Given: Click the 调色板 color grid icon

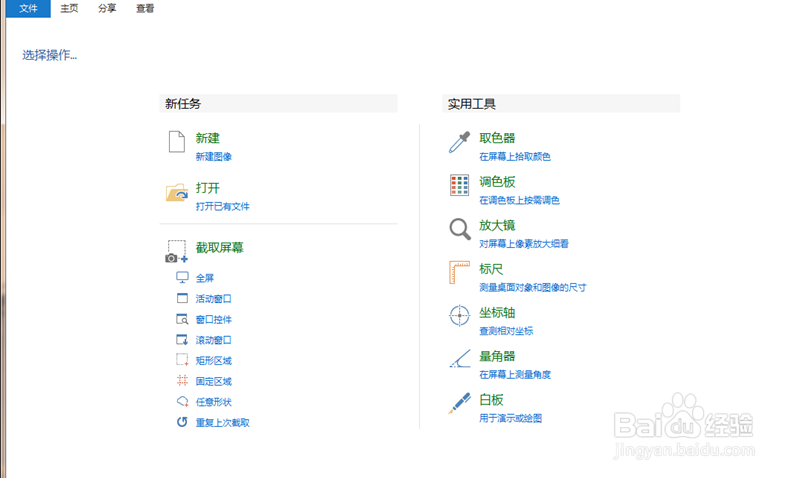Looking at the screenshot, I should [459, 185].
